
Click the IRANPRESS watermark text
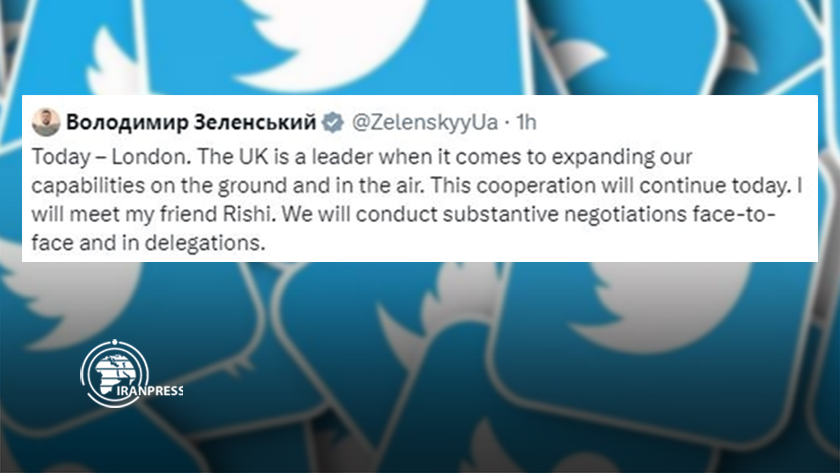coord(150,391)
